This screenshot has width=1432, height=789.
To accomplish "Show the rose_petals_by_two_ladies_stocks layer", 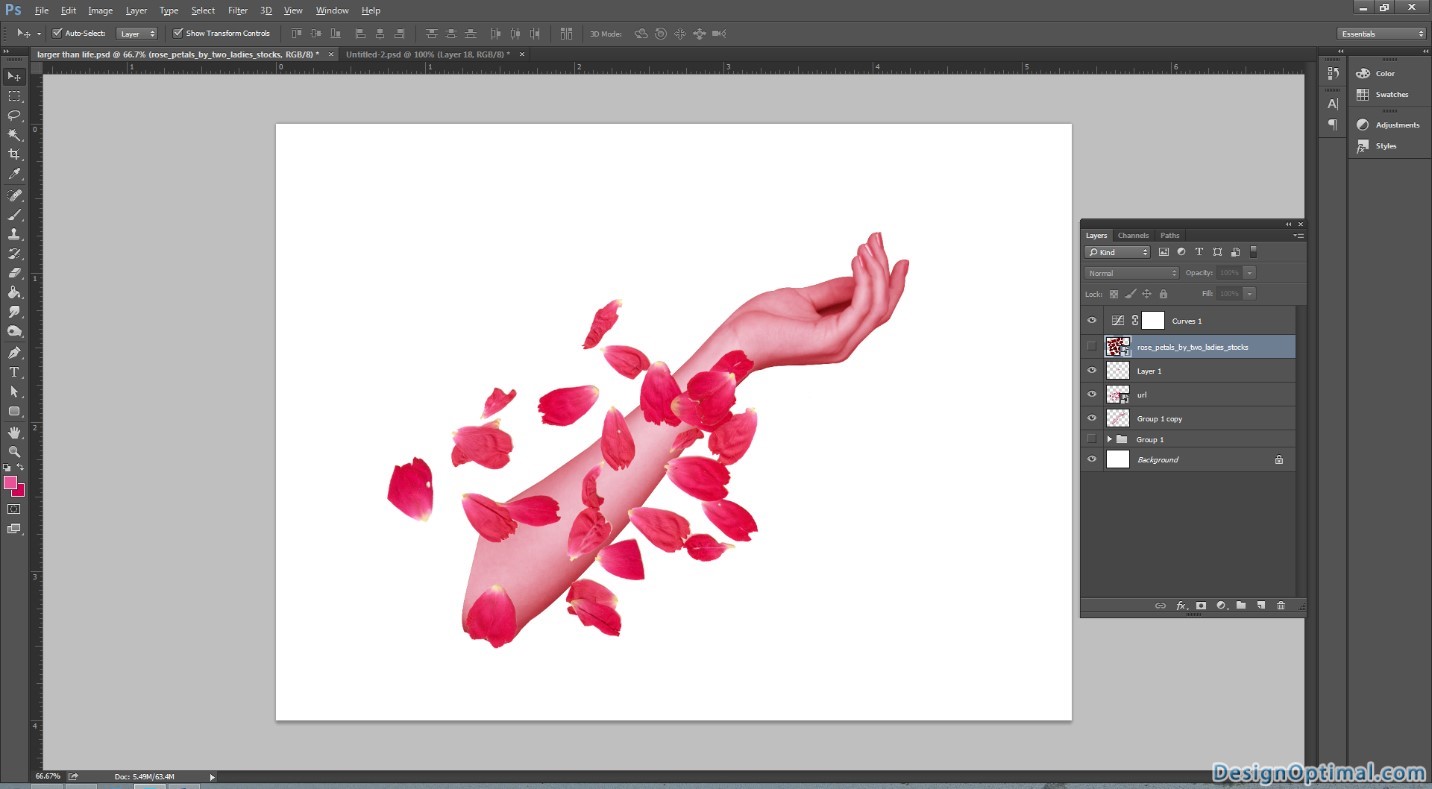I will coord(1092,346).
